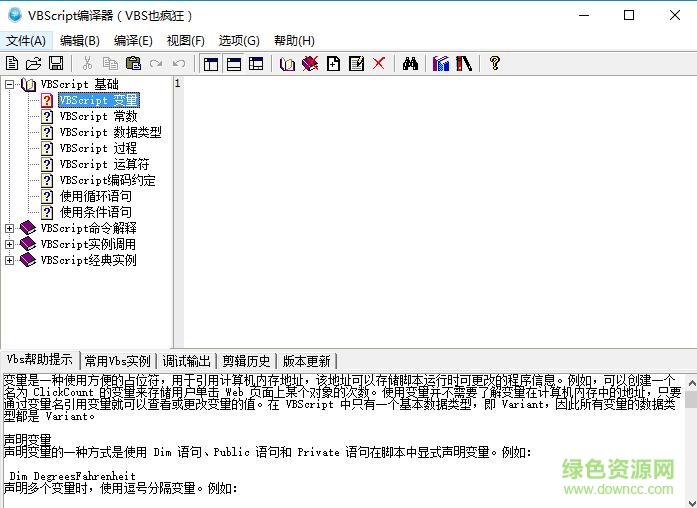The image size is (697, 508).
Task: Click the binoculars find icon
Action: click(x=410, y=64)
